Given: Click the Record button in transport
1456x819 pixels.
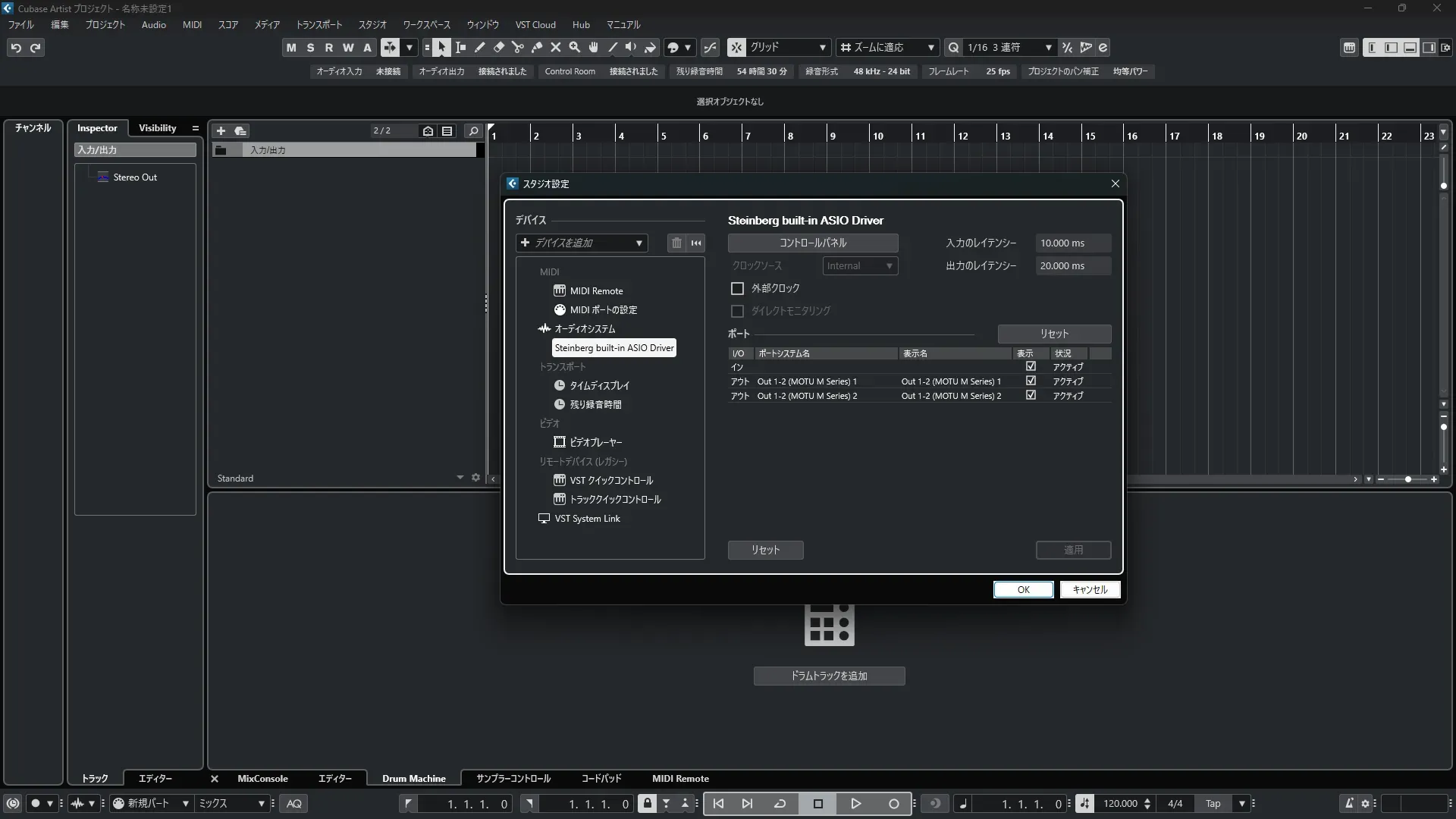Looking at the screenshot, I should 893,804.
